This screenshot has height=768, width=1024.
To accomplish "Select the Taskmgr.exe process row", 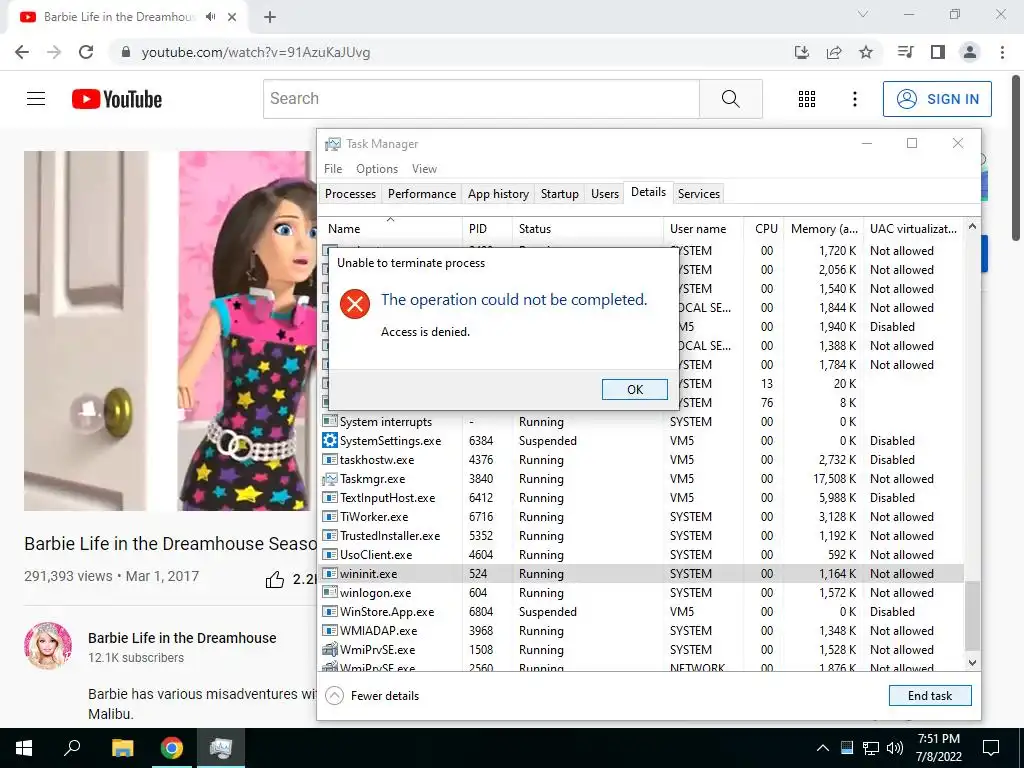I will click(641, 479).
